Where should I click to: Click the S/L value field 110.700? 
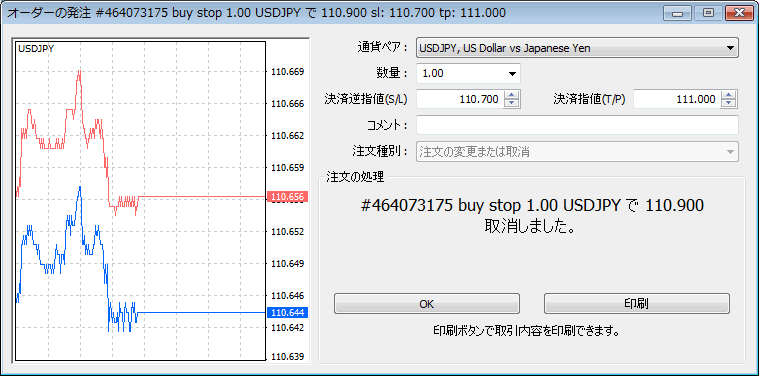(460, 100)
